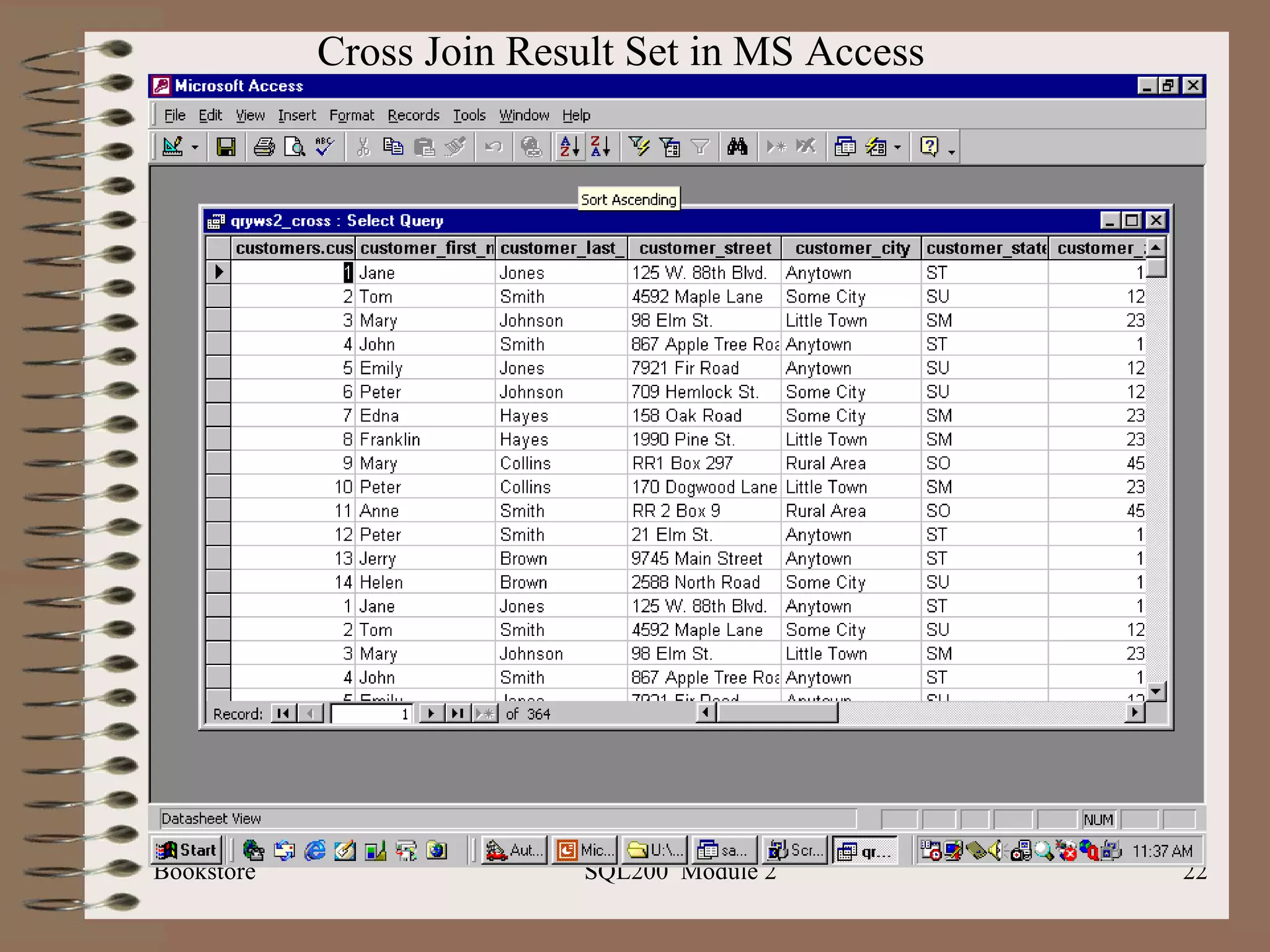
Task: Click the Find binoculars icon
Action: coord(737,147)
